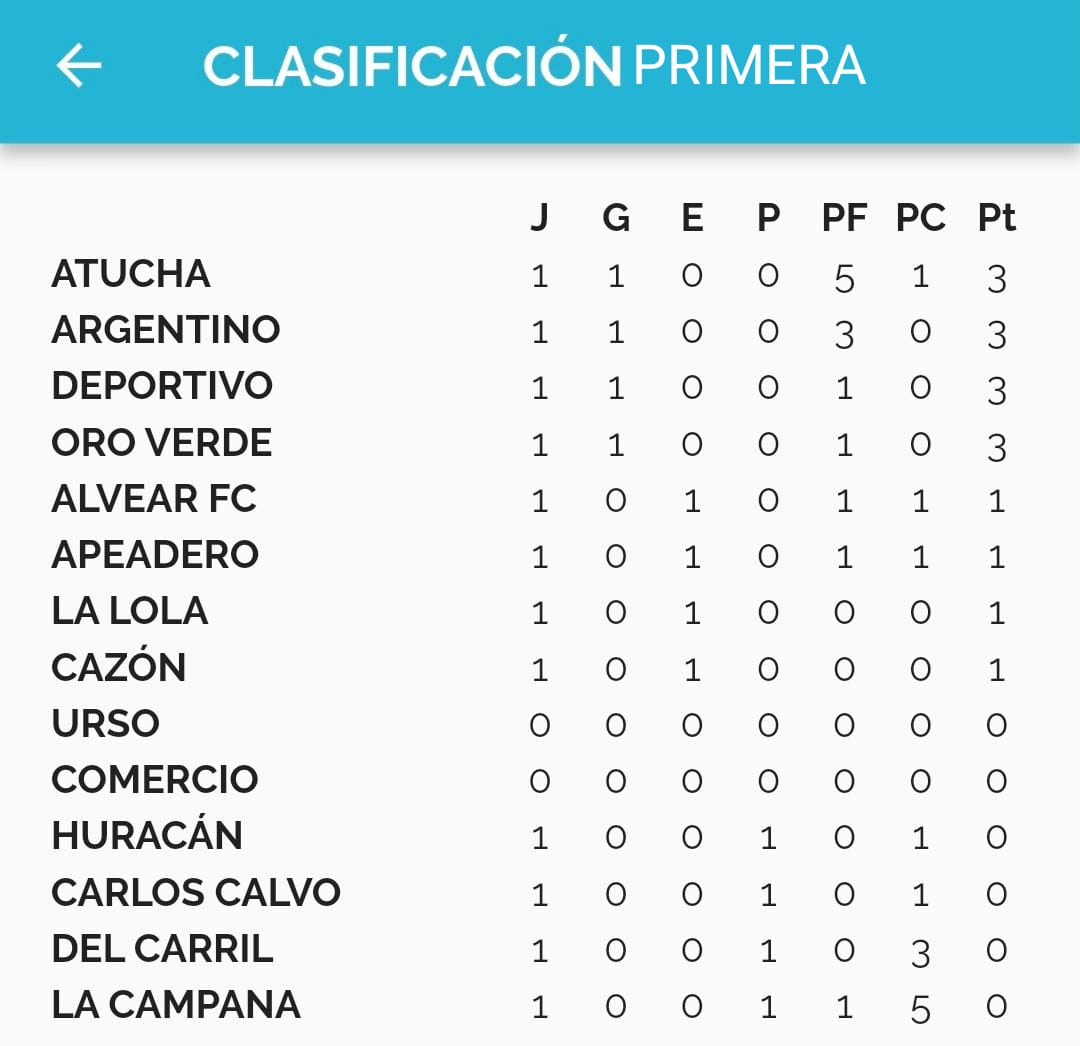Viewport: 1080px width, 1046px height.
Task: Select the DEPORTIVO team name
Action: (162, 386)
